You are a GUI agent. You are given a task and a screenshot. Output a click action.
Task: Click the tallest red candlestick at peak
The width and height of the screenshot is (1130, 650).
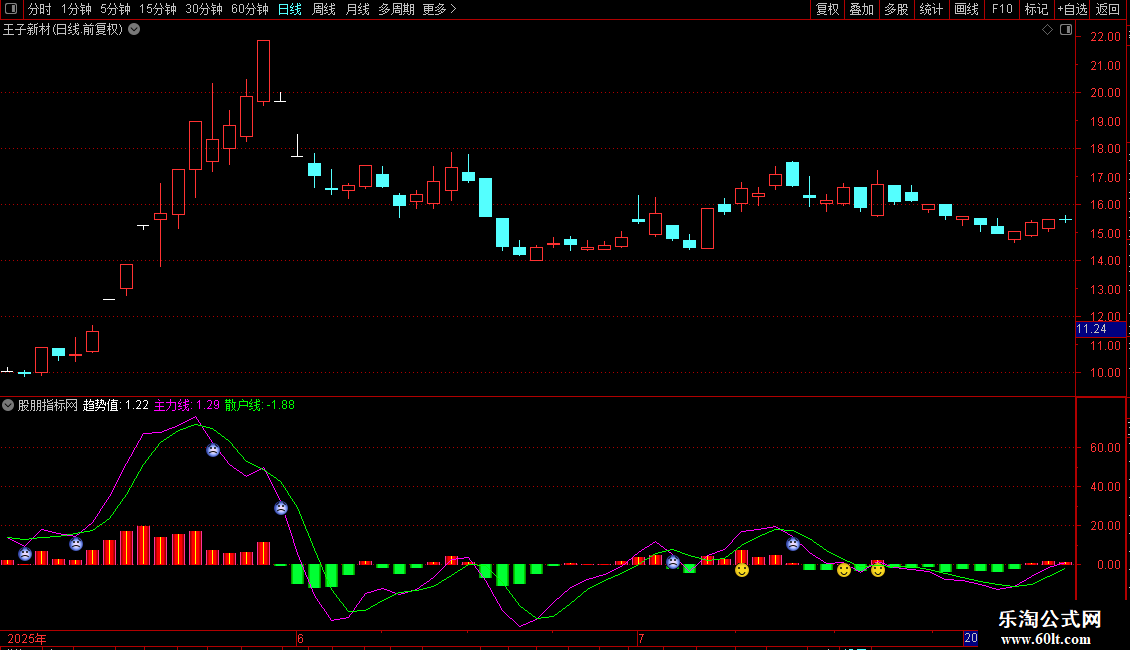pos(263,71)
